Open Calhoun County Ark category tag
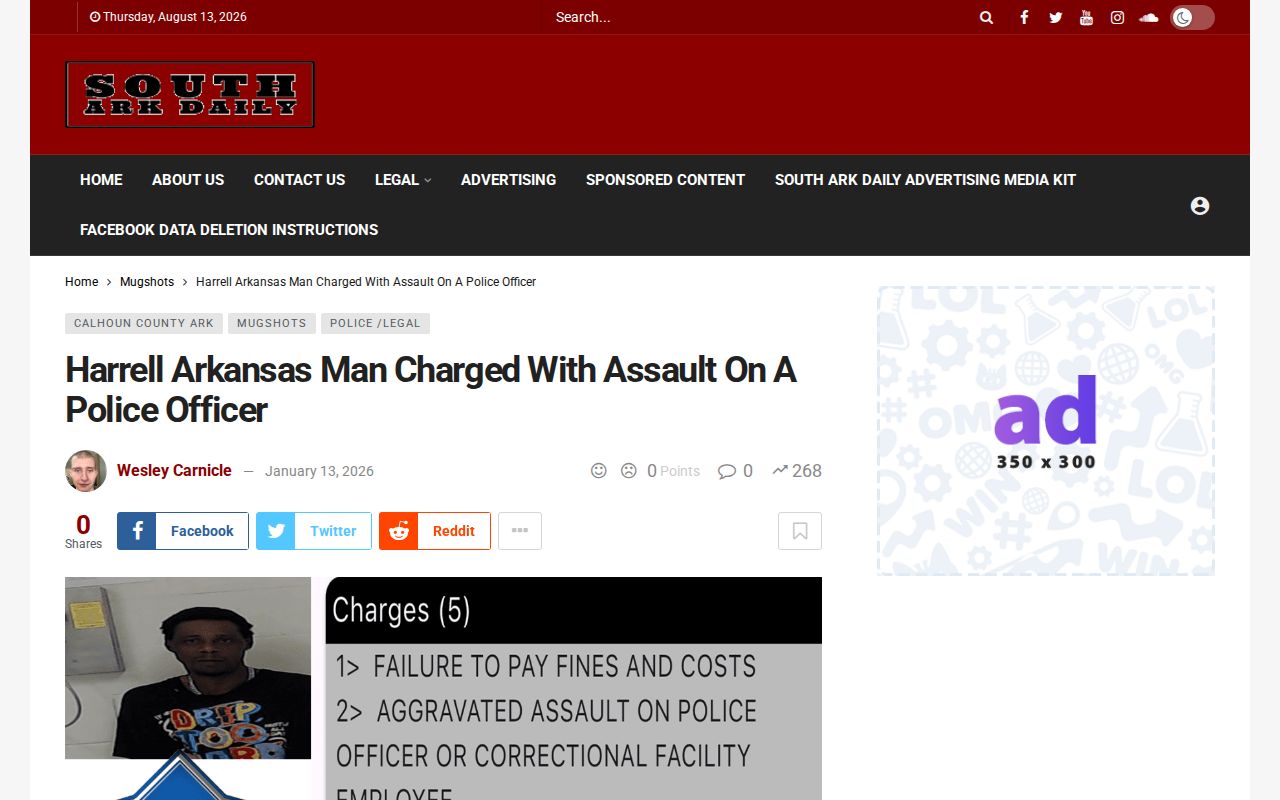This screenshot has height=800, width=1280. pos(144,323)
